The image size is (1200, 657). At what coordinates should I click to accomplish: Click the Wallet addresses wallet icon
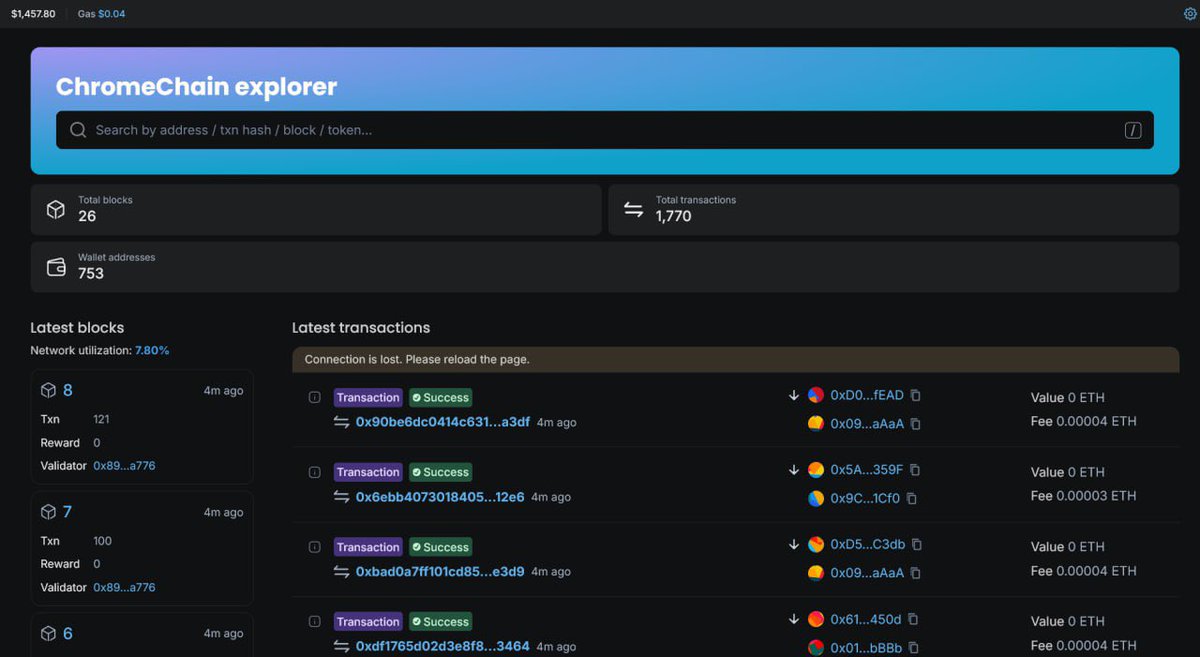point(56,267)
